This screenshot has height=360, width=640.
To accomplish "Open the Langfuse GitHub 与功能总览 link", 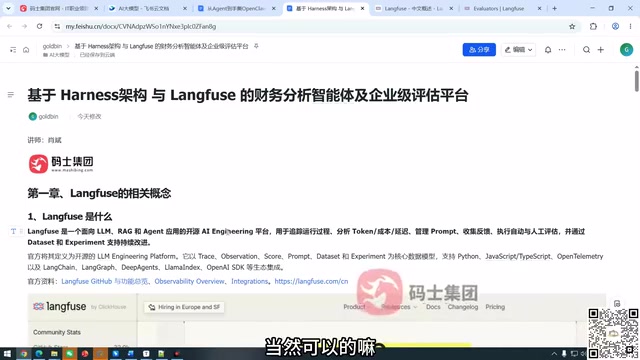I will 104,281.
